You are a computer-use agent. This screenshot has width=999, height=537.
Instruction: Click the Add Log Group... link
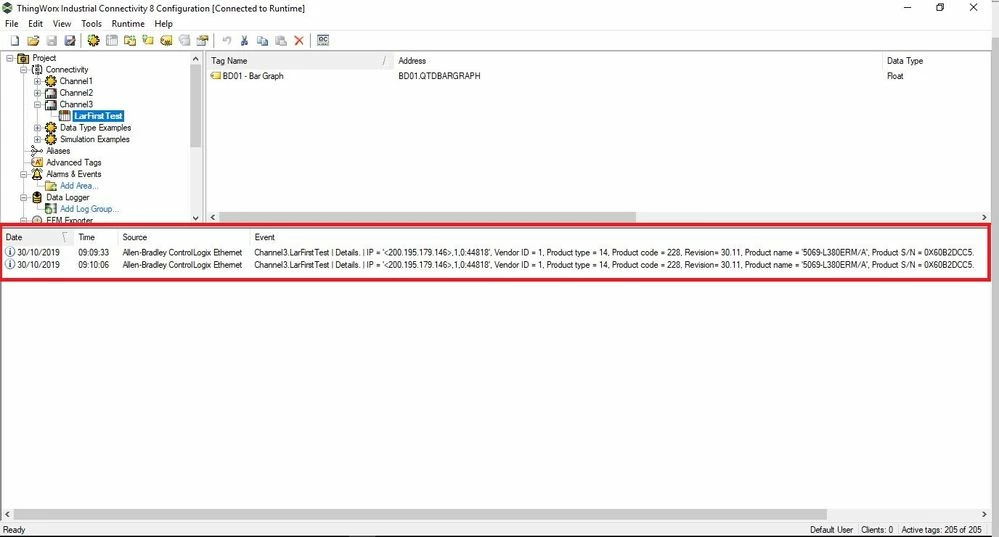coord(89,209)
